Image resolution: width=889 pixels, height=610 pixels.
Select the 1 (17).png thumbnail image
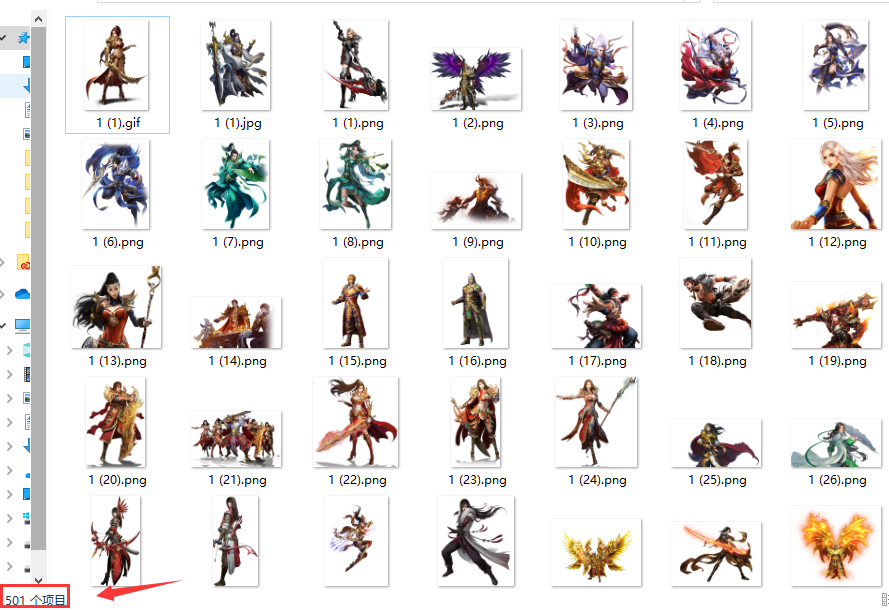point(596,316)
